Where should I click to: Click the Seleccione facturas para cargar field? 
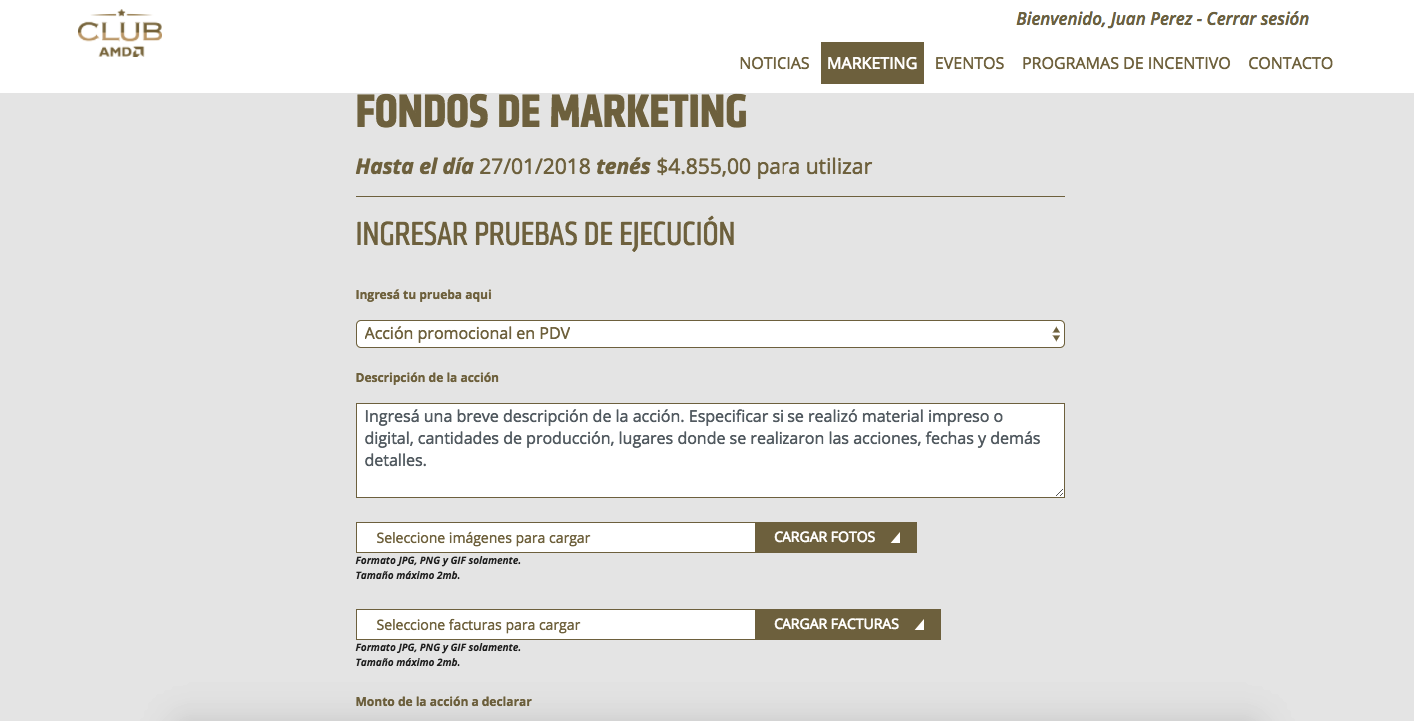[555, 625]
